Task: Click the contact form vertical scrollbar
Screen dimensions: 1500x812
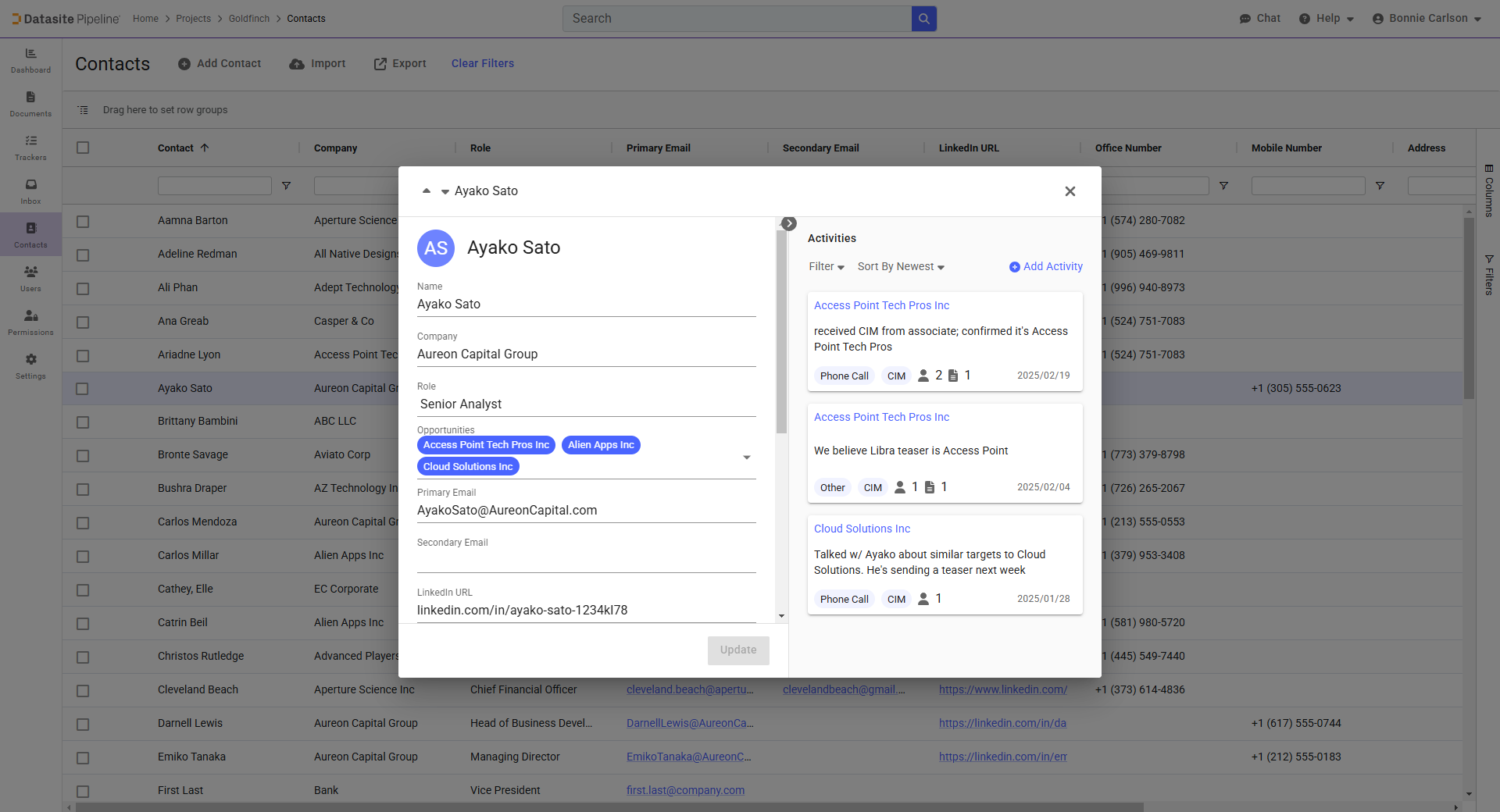Action: pos(781,332)
